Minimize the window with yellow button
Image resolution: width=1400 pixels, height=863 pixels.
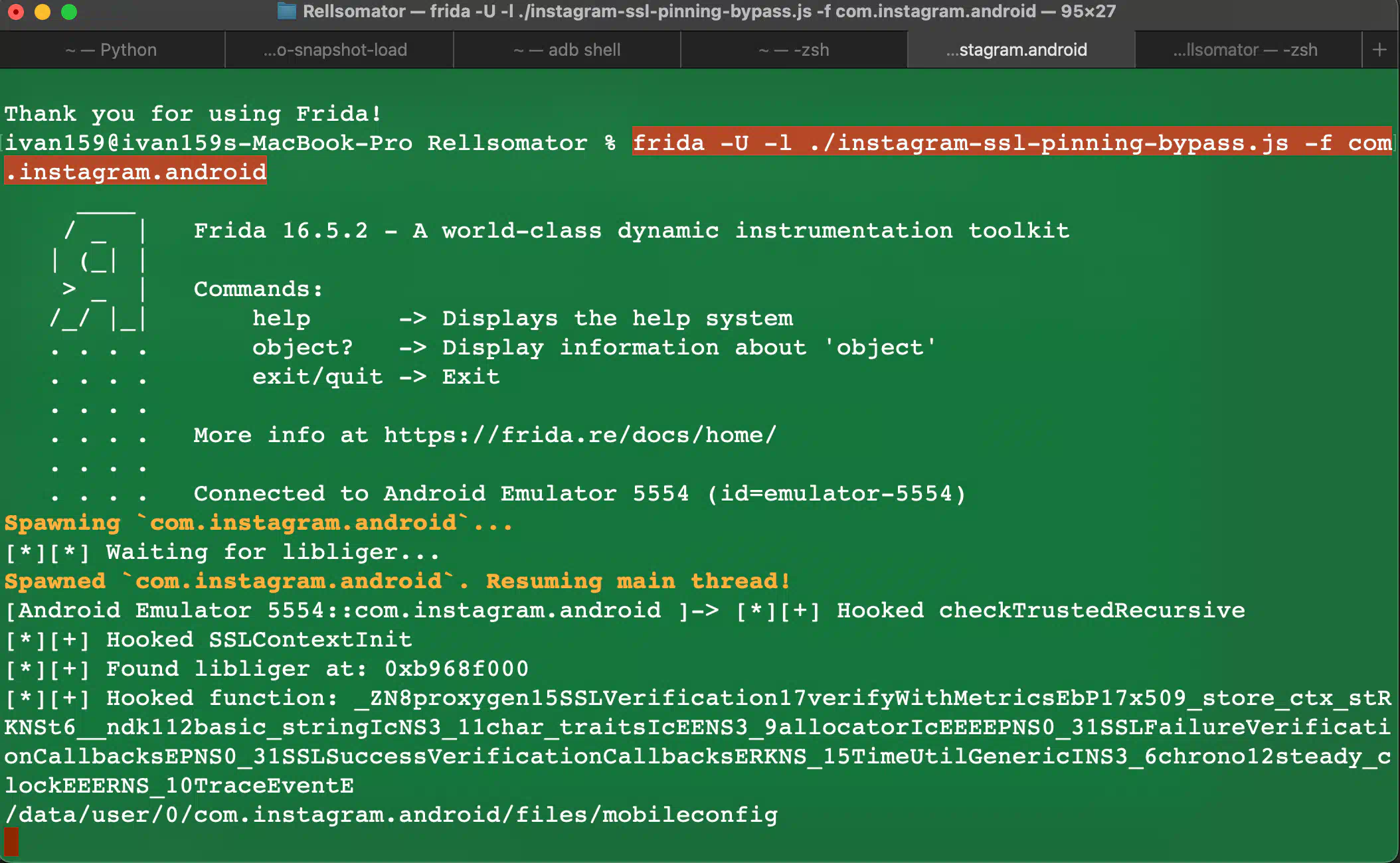43,12
